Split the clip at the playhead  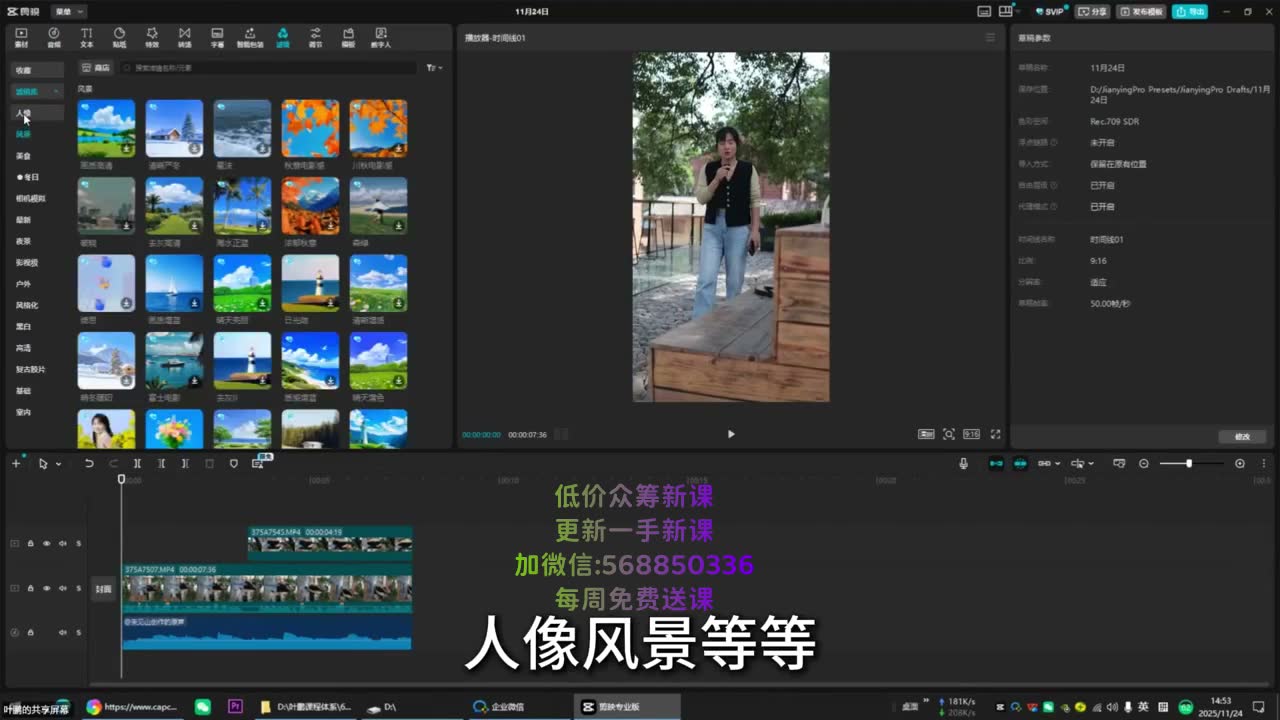coord(137,463)
